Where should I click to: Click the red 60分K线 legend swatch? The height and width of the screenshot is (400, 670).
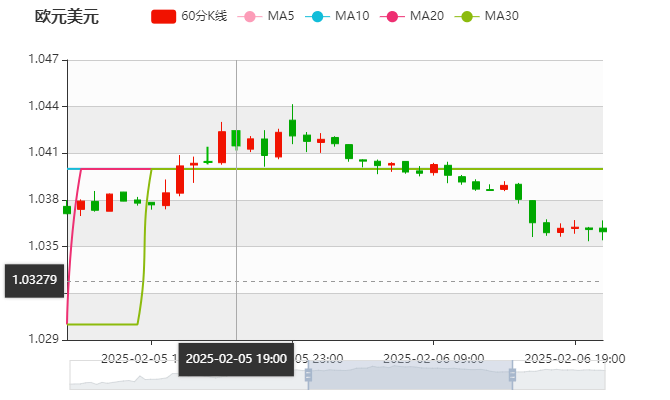coord(163,16)
